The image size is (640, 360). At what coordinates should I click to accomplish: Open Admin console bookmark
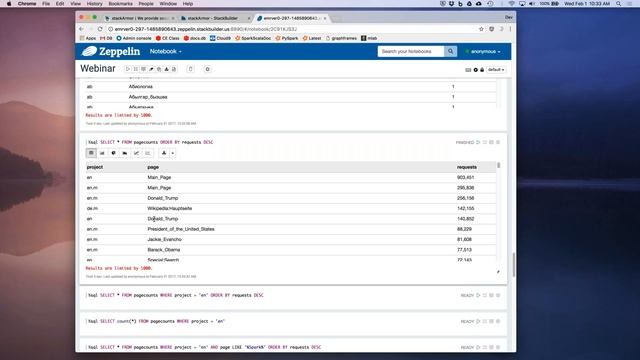tap(134, 38)
